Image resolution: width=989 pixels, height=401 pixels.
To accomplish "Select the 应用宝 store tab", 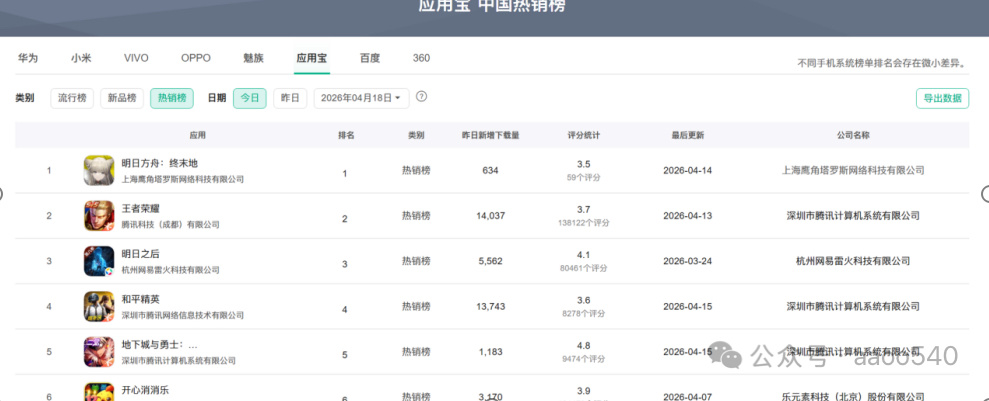I will pyautogui.click(x=312, y=58).
